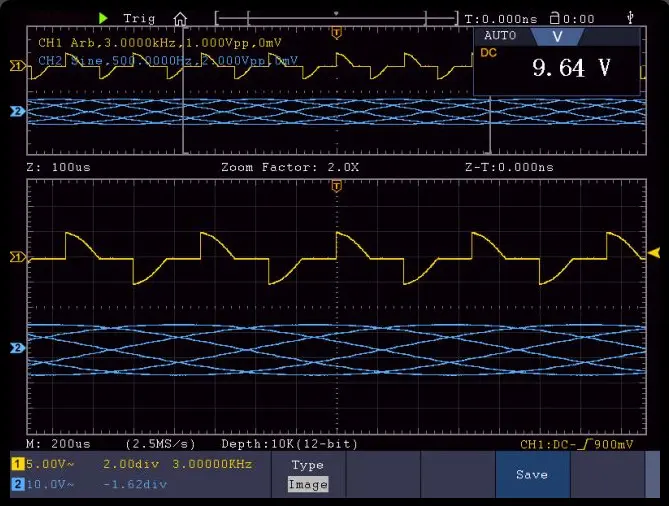Image resolution: width=669 pixels, height=506 pixels.
Task: Click the CH1 marker in overview window
Action: (x=16, y=66)
